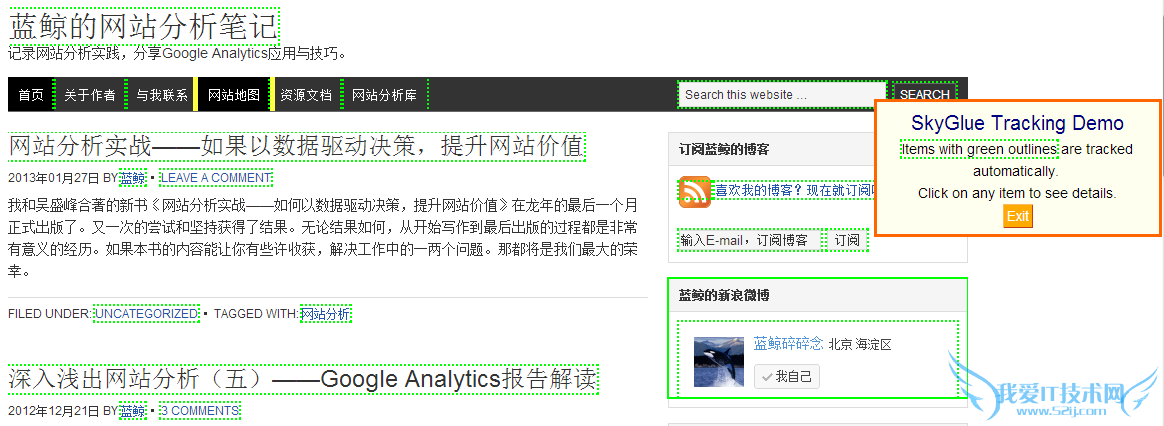
Task: Click the SEARCH button
Action: tap(924, 95)
